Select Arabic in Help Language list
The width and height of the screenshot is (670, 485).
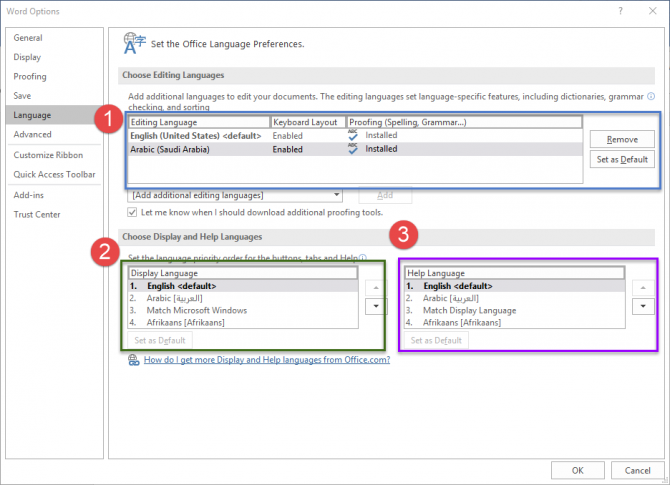[x=515, y=298]
